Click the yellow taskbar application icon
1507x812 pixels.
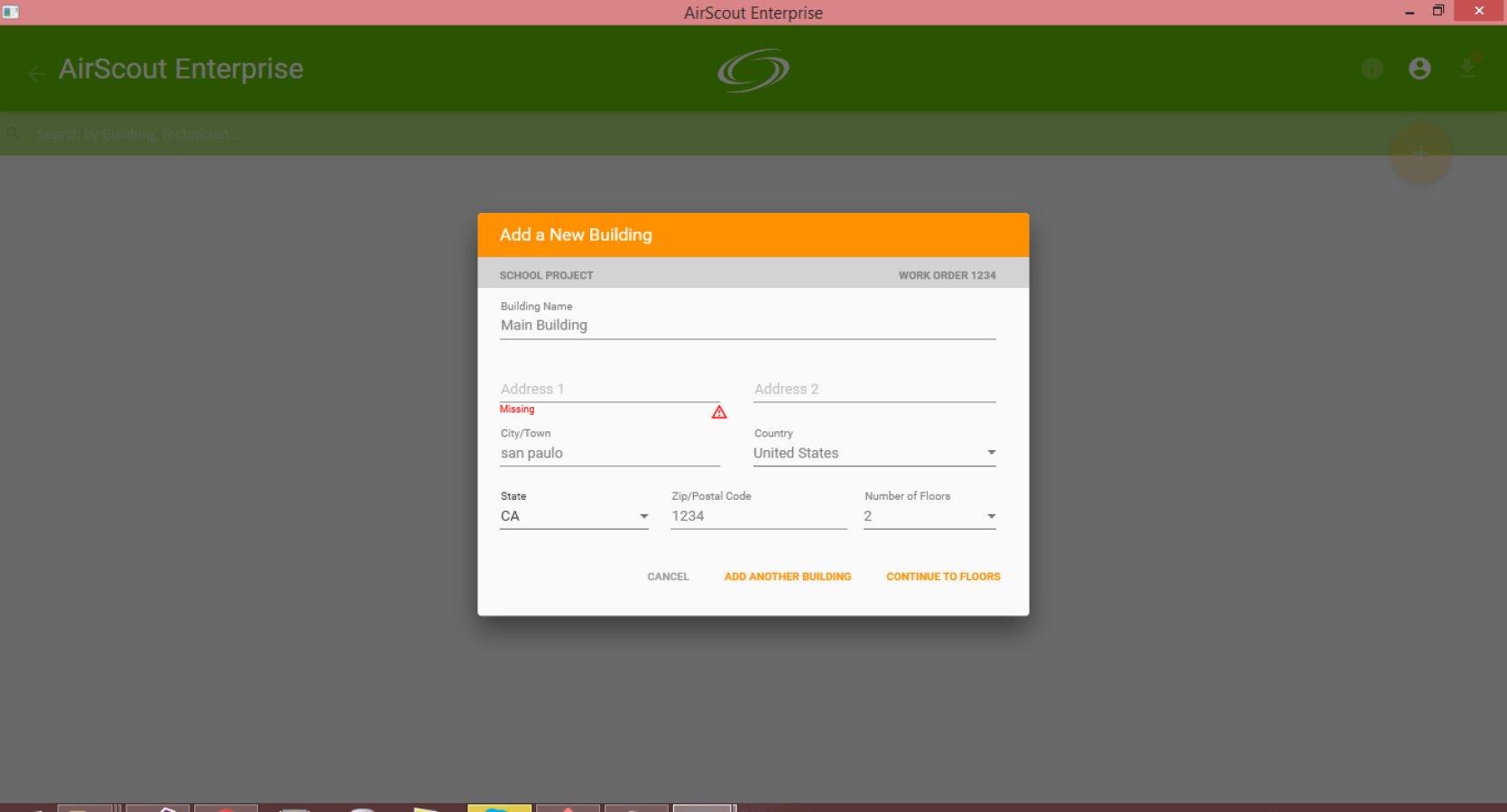click(499, 808)
